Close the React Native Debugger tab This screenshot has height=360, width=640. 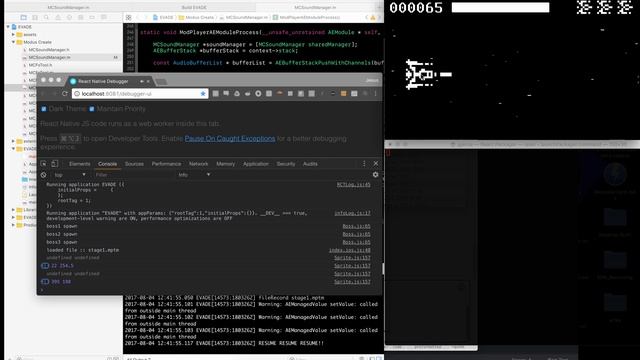coord(148,81)
